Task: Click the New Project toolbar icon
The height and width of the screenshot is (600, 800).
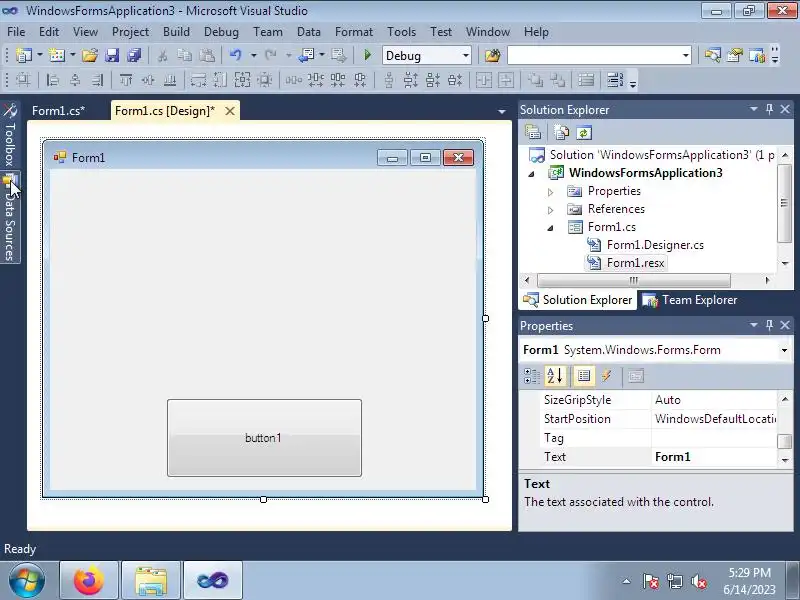Action: click(x=23, y=55)
